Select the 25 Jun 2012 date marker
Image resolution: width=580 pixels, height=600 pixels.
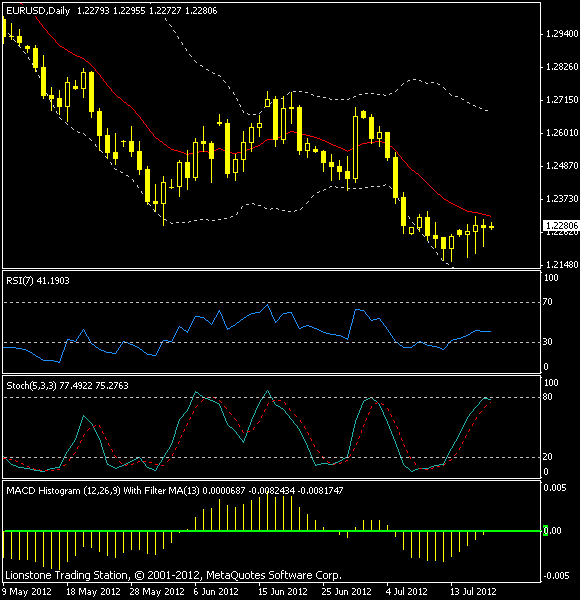tap(346, 592)
